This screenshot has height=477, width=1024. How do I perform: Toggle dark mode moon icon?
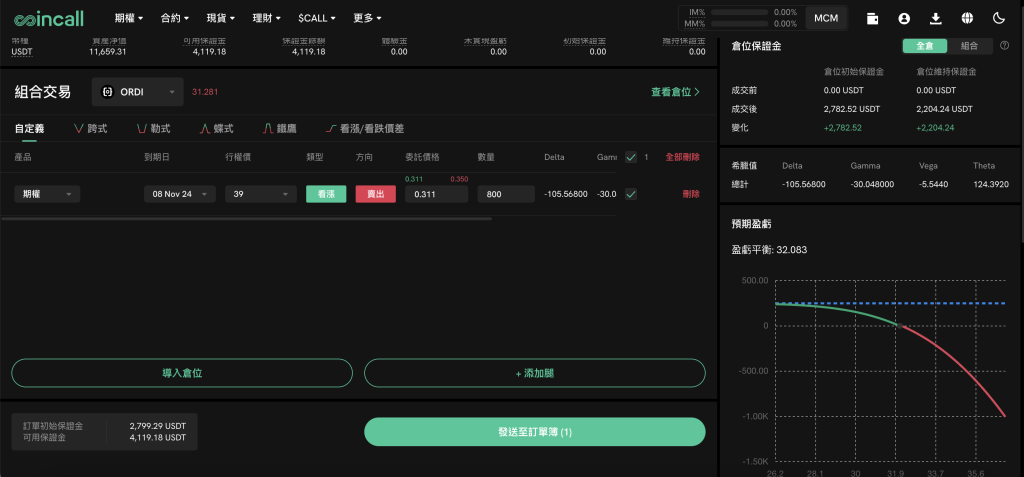[x=998, y=18]
